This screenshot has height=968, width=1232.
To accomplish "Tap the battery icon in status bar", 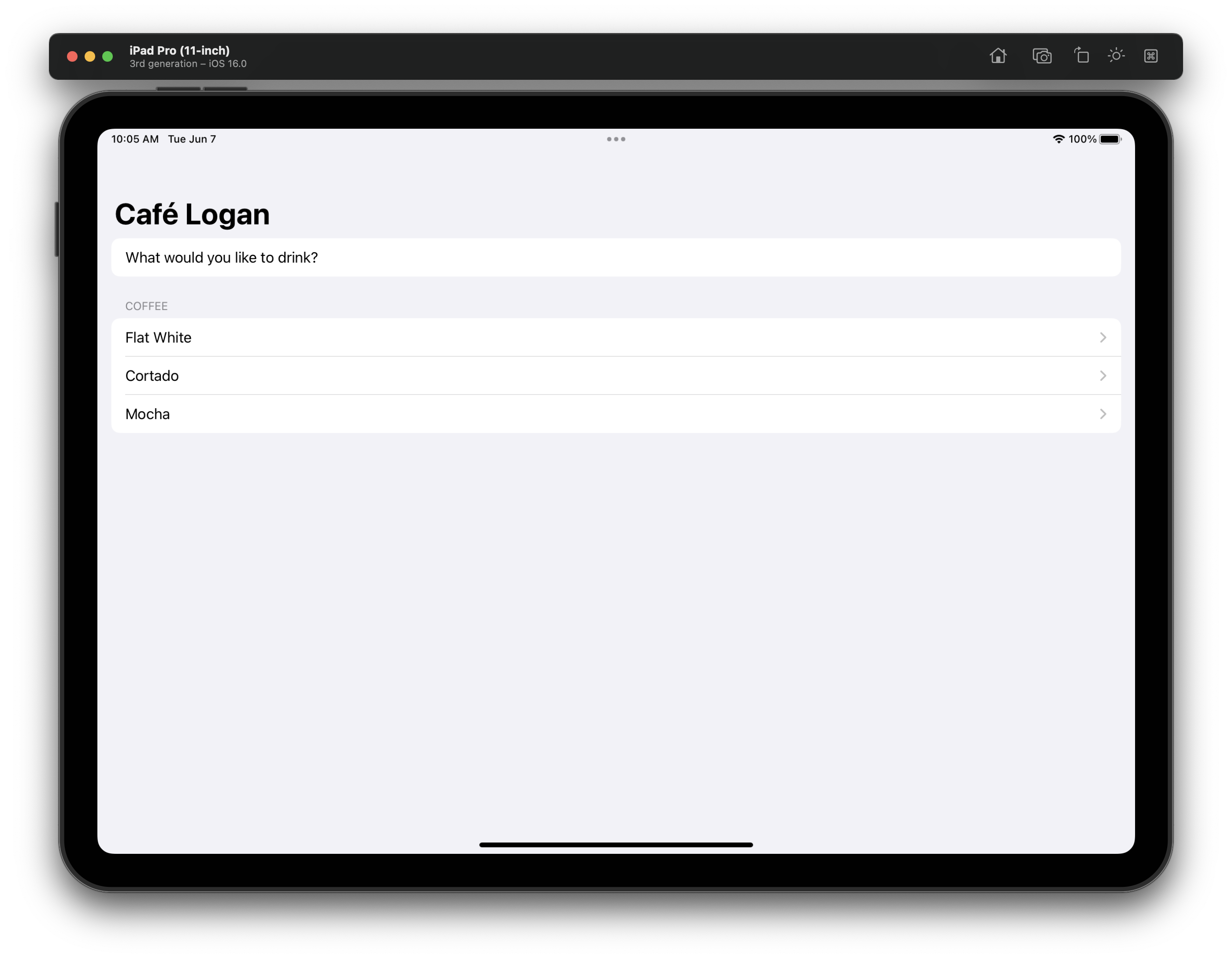I will pos(1110,139).
